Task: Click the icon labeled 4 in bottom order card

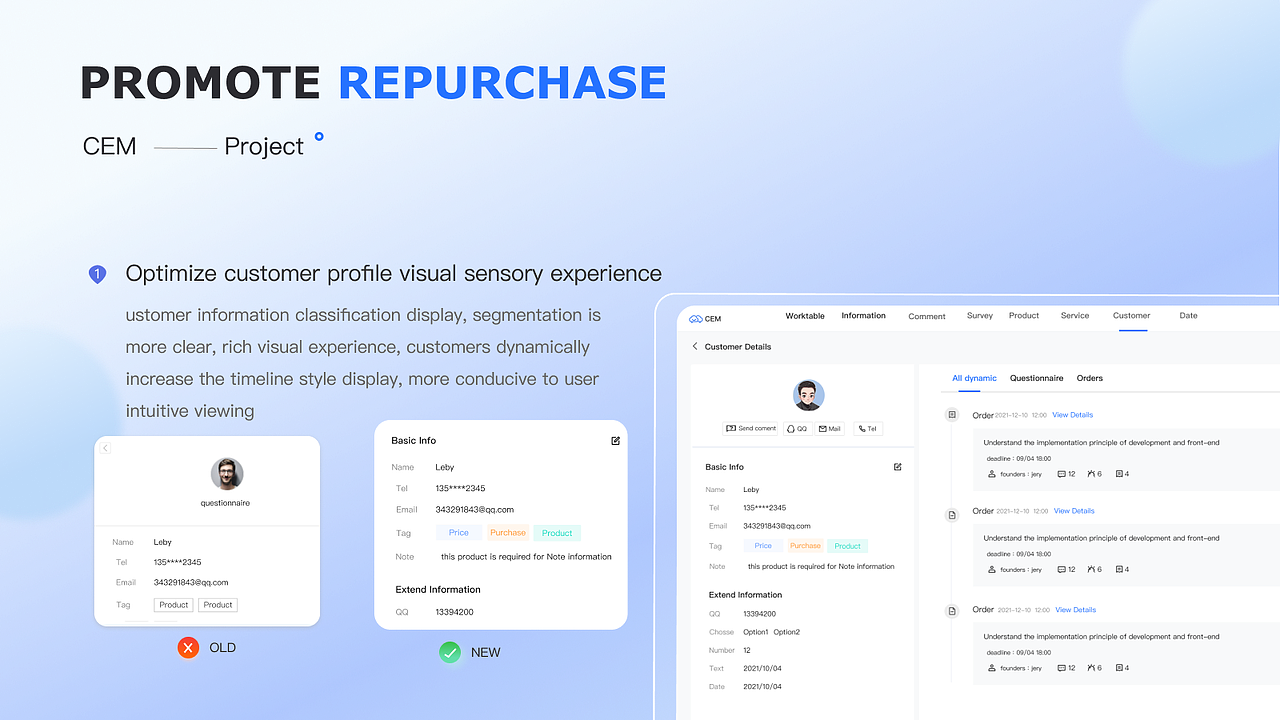Action: pyautogui.click(x=1119, y=668)
